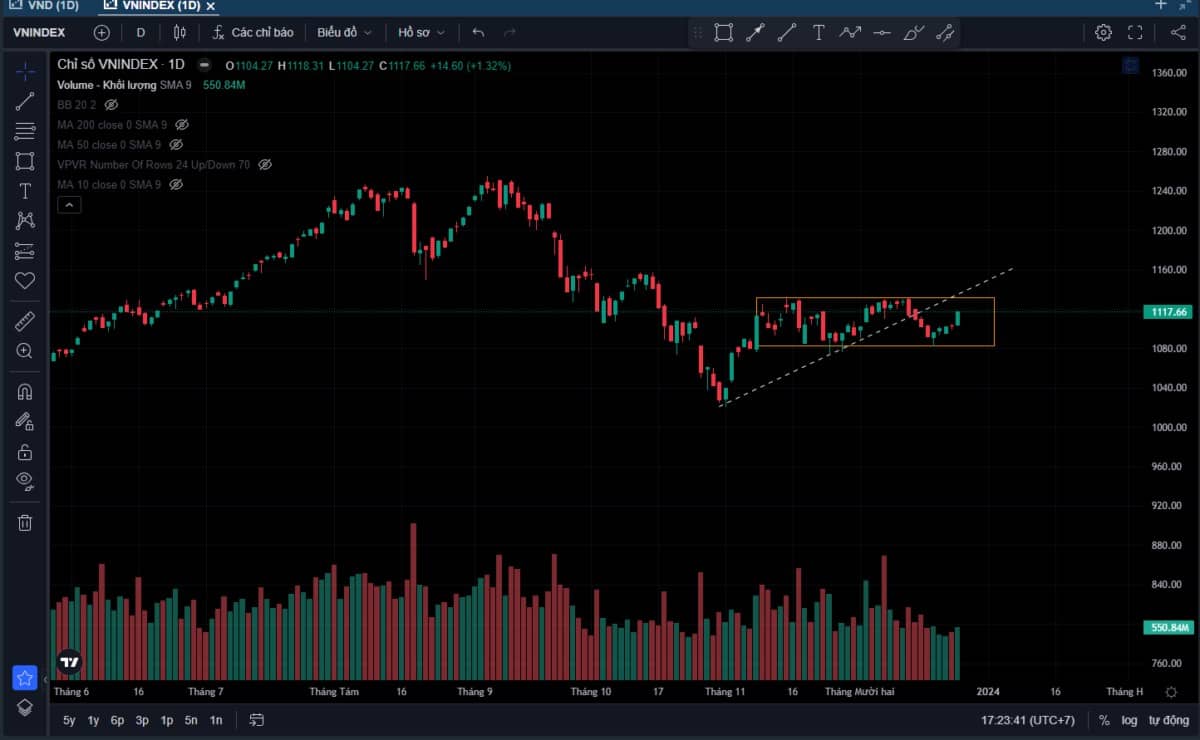Show the VPVR indicator
This screenshot has width=1200, height=740.
[265, 164]
